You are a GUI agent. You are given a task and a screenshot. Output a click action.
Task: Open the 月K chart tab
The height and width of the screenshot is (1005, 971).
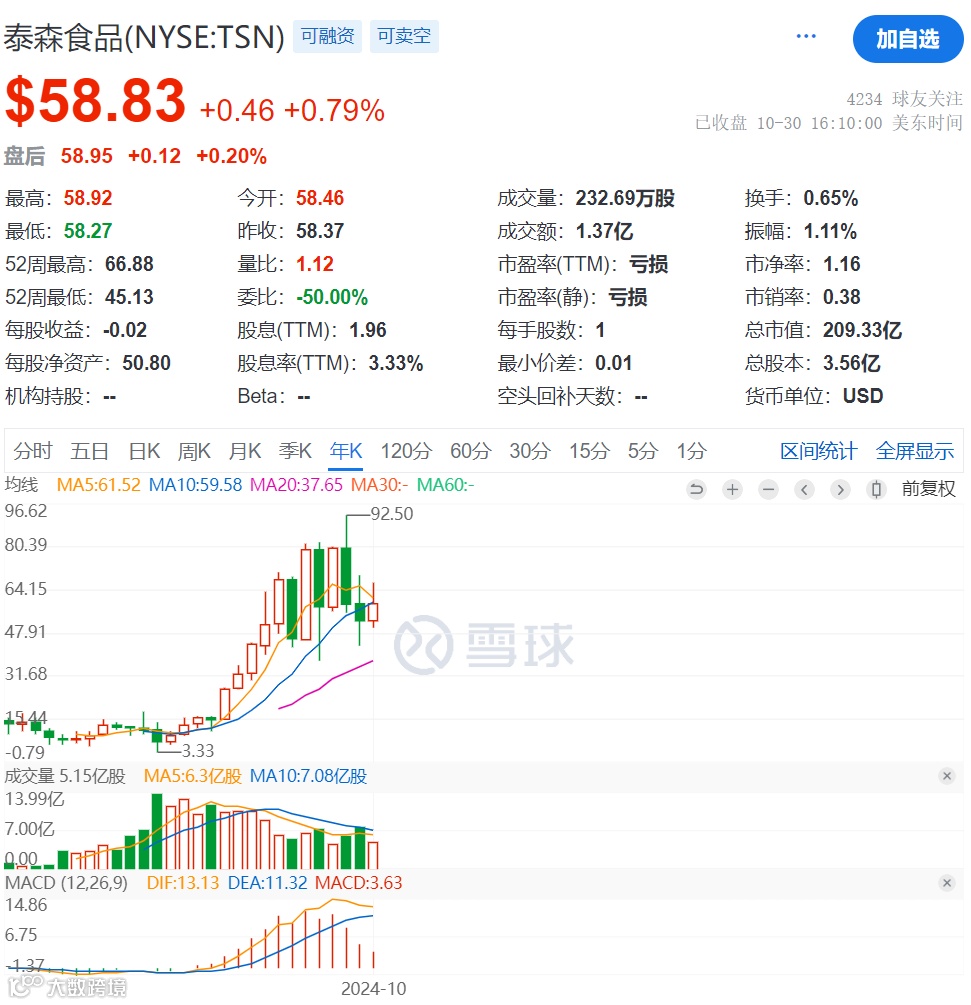tap(245, 451)
